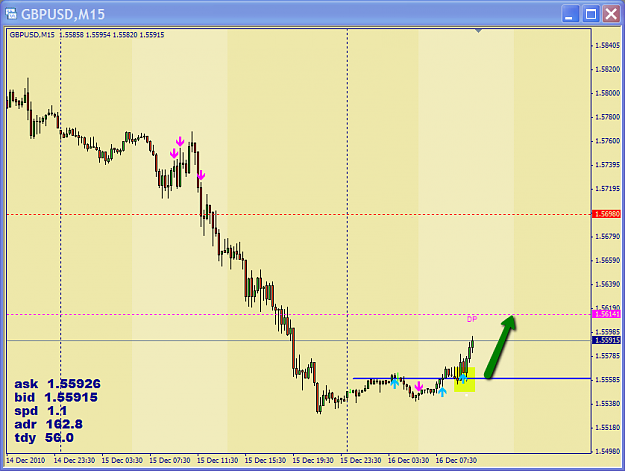Click the magenta 1.56141 price tag
This screenshot has width=625, height=471.
tap(607, 314)
